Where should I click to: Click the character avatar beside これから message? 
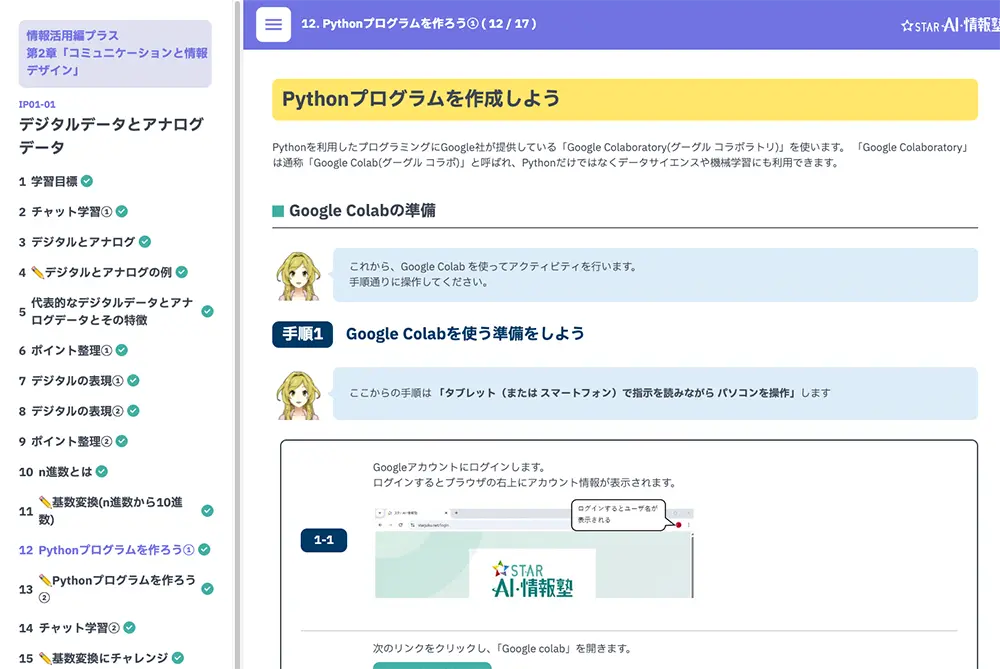coord(298,276)
